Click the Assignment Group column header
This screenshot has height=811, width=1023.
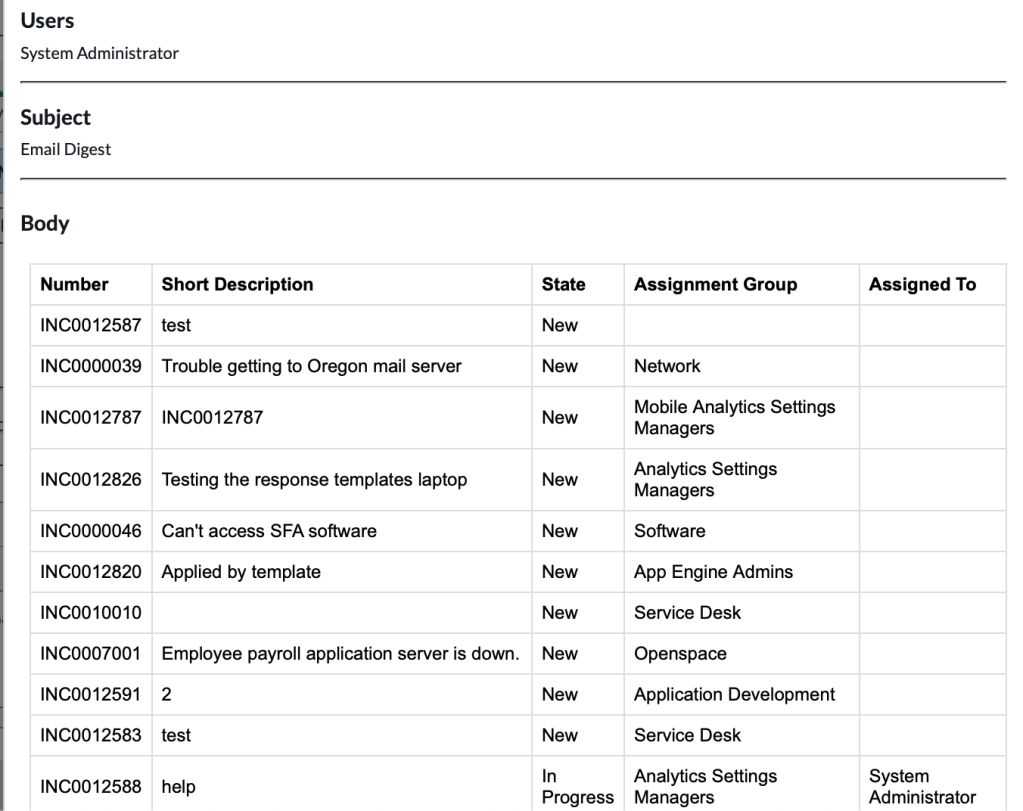(715, 285)
